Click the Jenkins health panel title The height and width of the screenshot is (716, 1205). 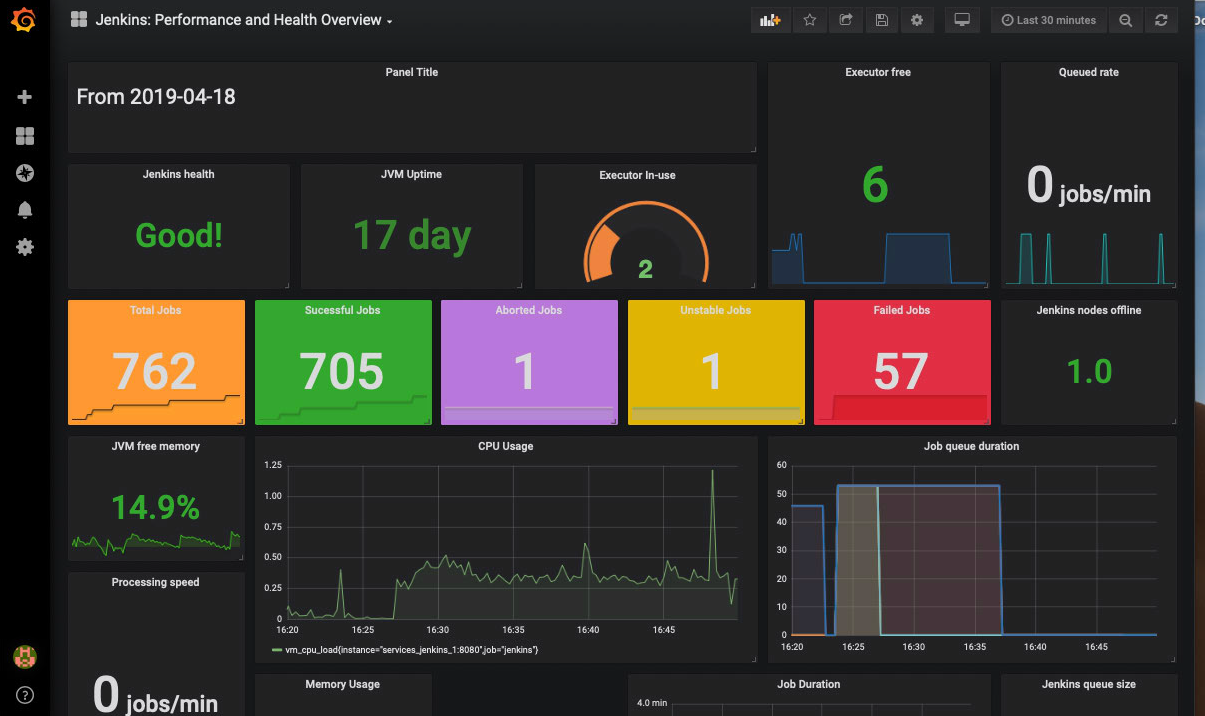click(x=179, y=174)
